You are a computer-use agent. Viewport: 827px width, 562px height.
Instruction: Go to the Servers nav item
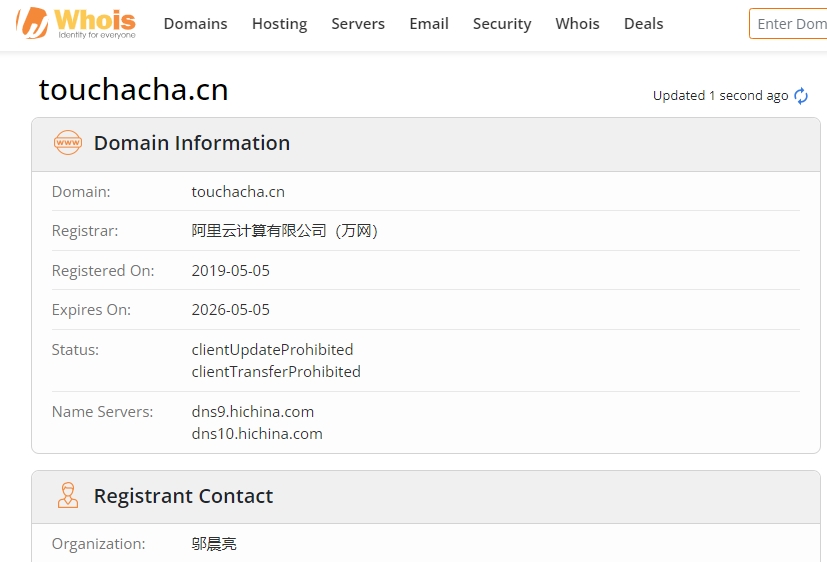(358, 24)
